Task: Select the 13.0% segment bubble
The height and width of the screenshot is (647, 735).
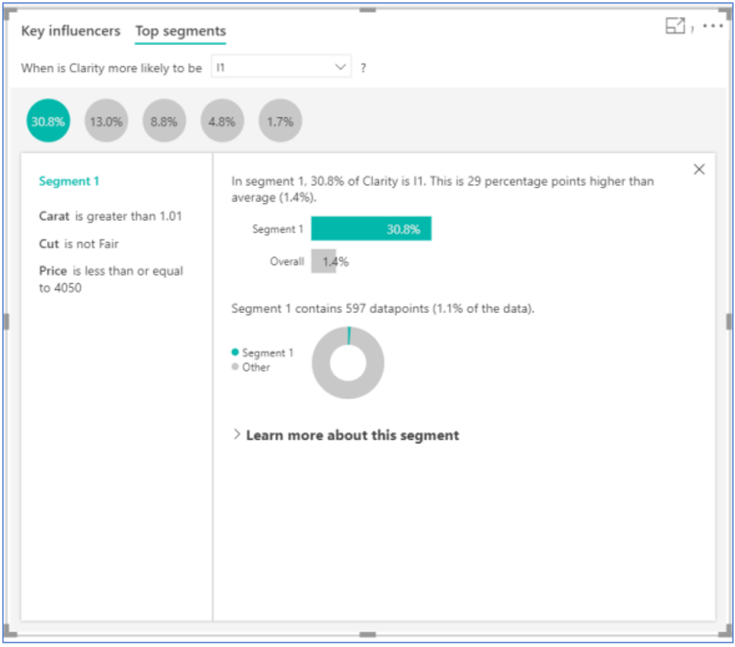Action: click(x=106, y=121)
